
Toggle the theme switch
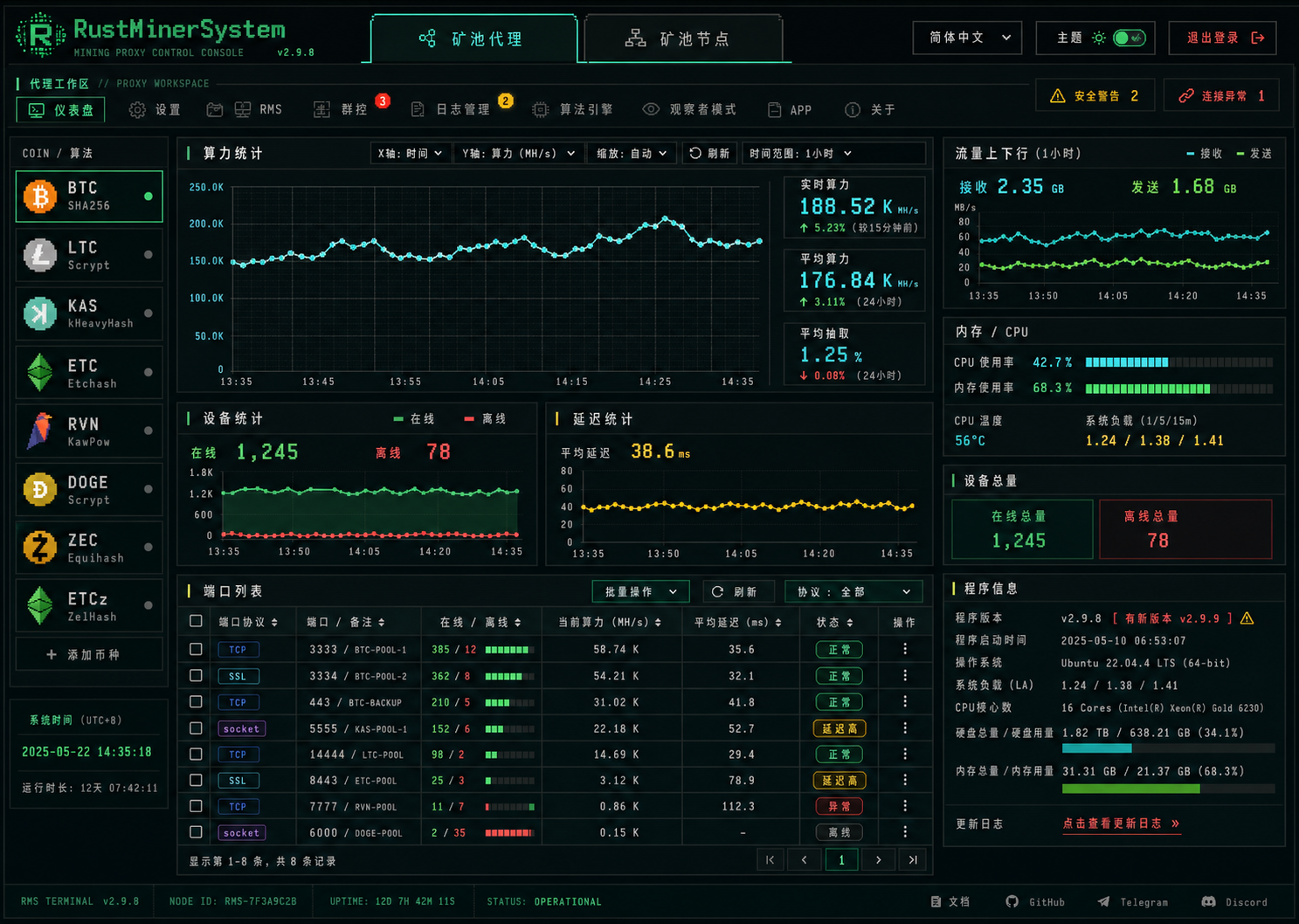pos(1129,38)
